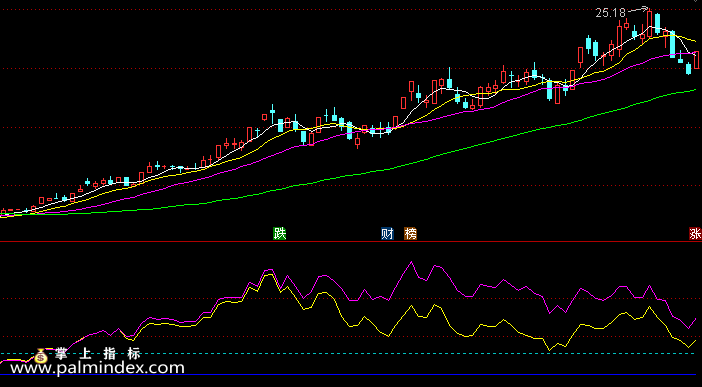Click the green 跌 marker icon
Screen dimensions: 702x387
[279, 233]
